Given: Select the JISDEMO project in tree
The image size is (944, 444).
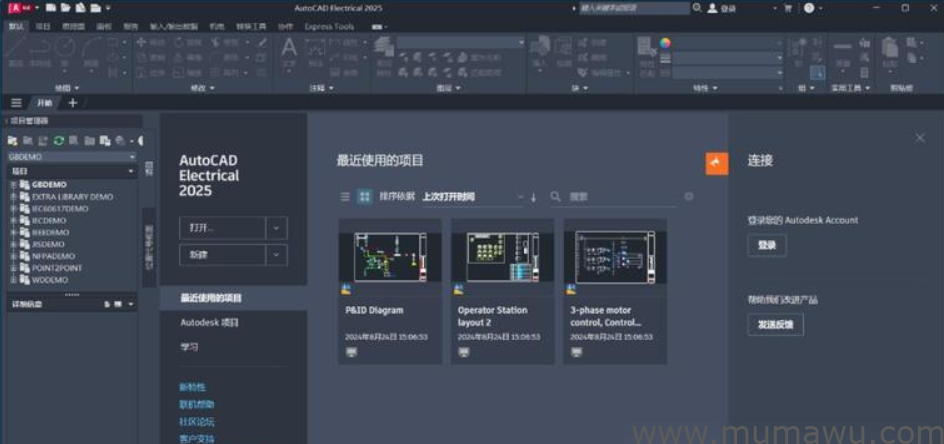Looking at the screenshot, I should tap(48, 244).
